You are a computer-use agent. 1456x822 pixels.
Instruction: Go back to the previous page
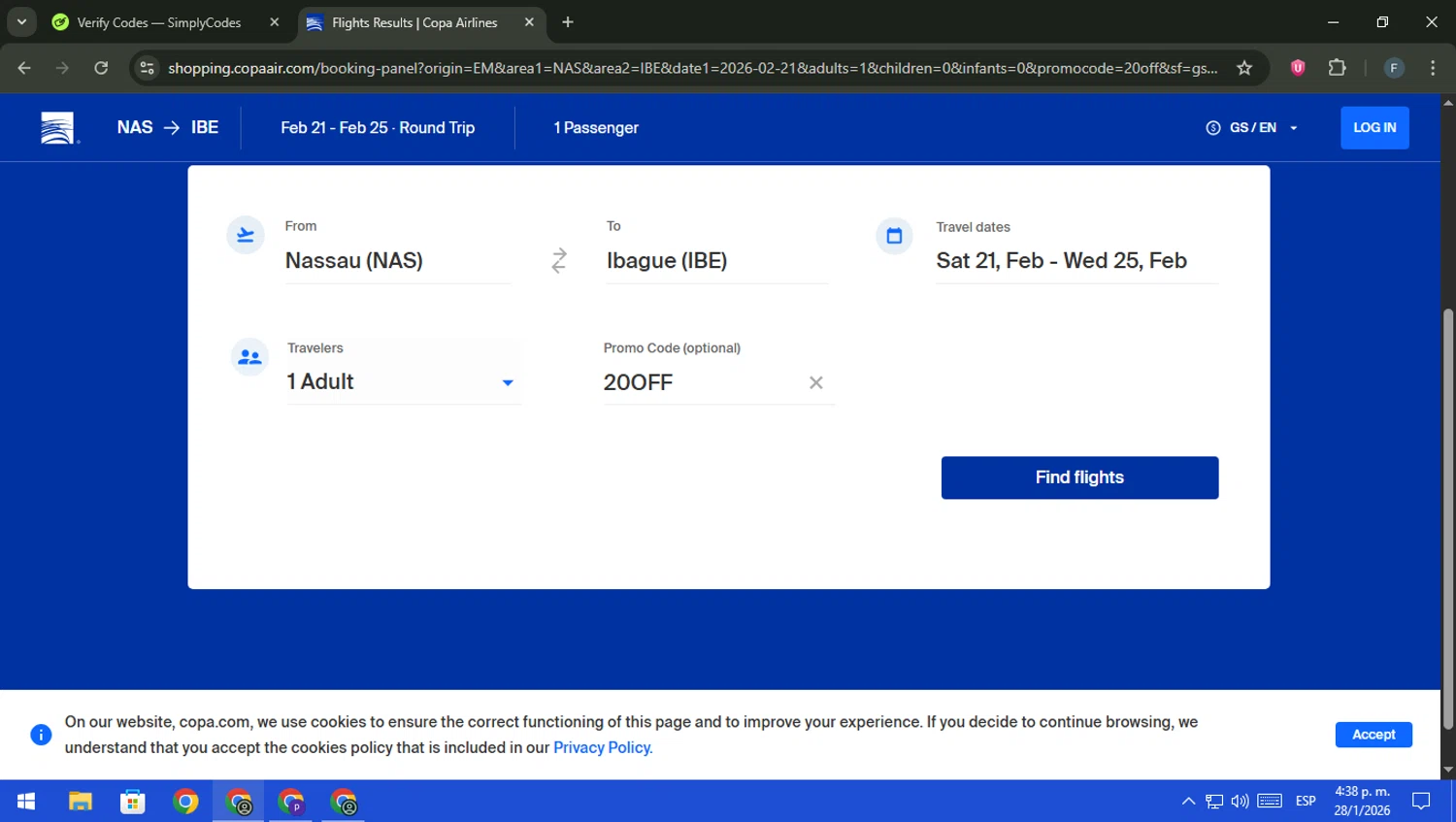24,68
